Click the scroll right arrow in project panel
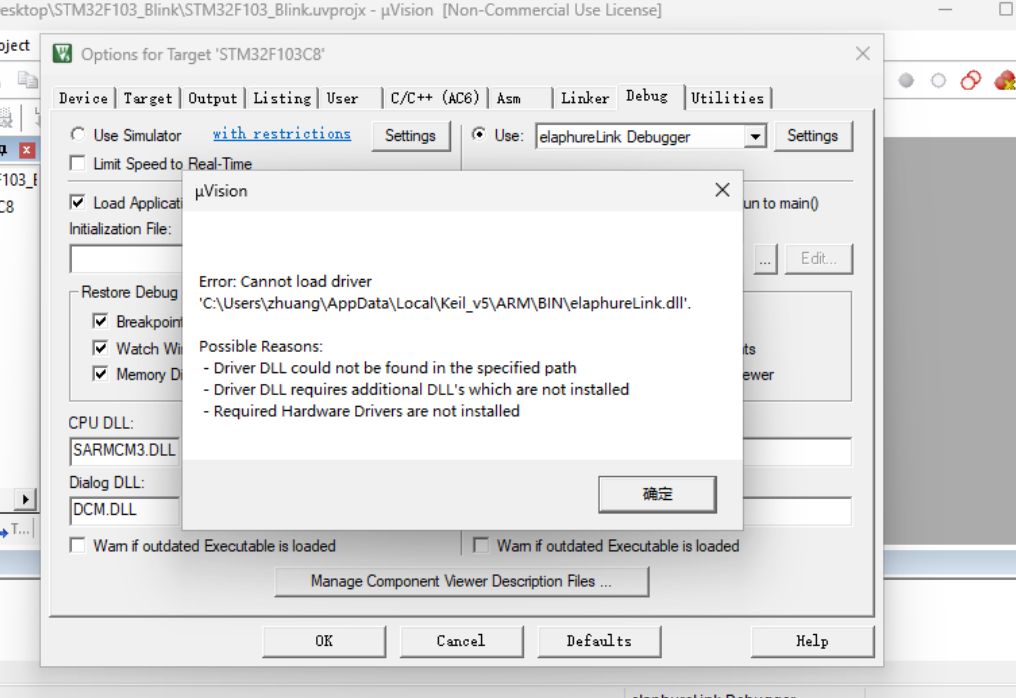 25,500
